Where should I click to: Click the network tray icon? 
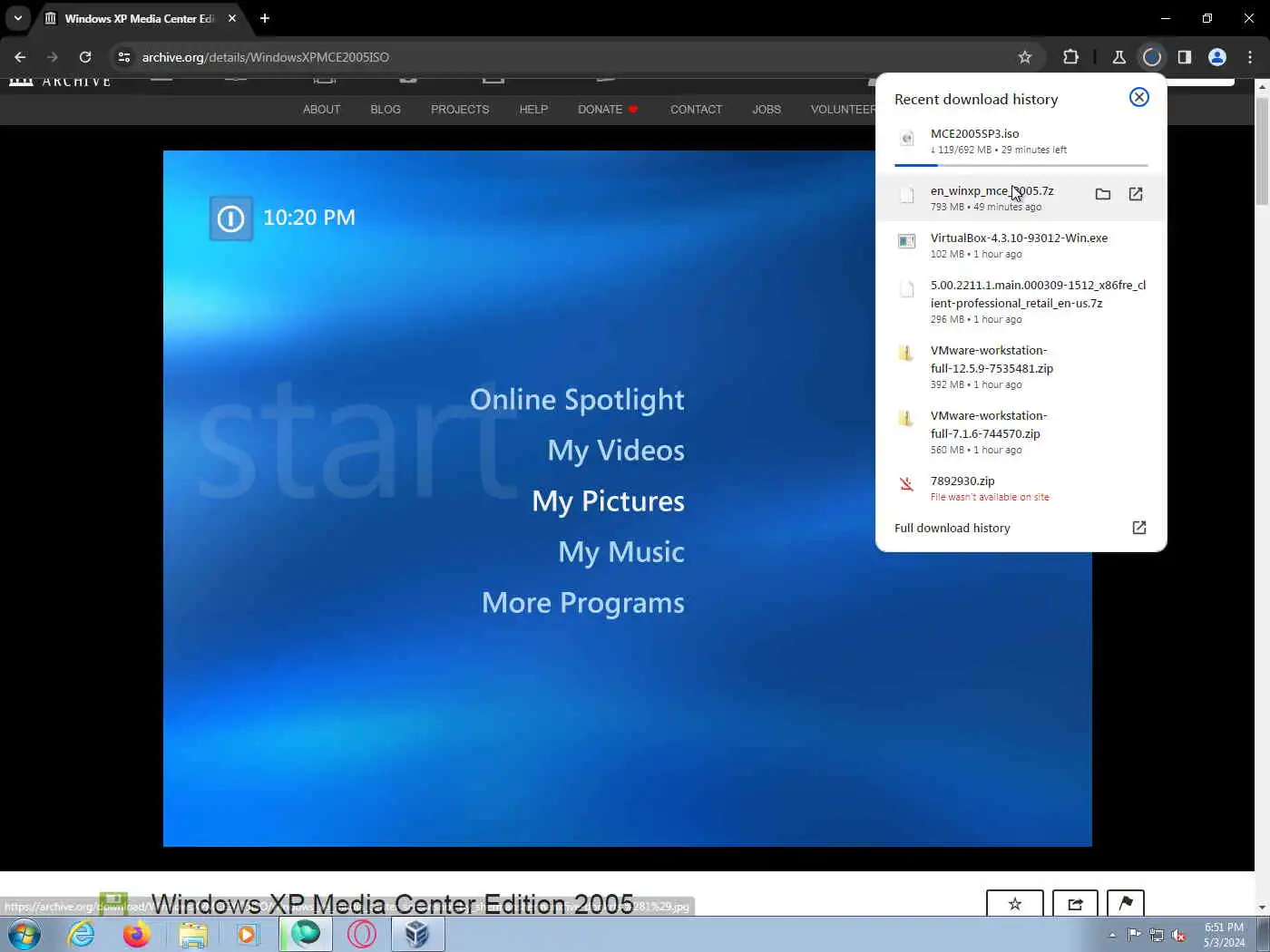click(1157, 935)
